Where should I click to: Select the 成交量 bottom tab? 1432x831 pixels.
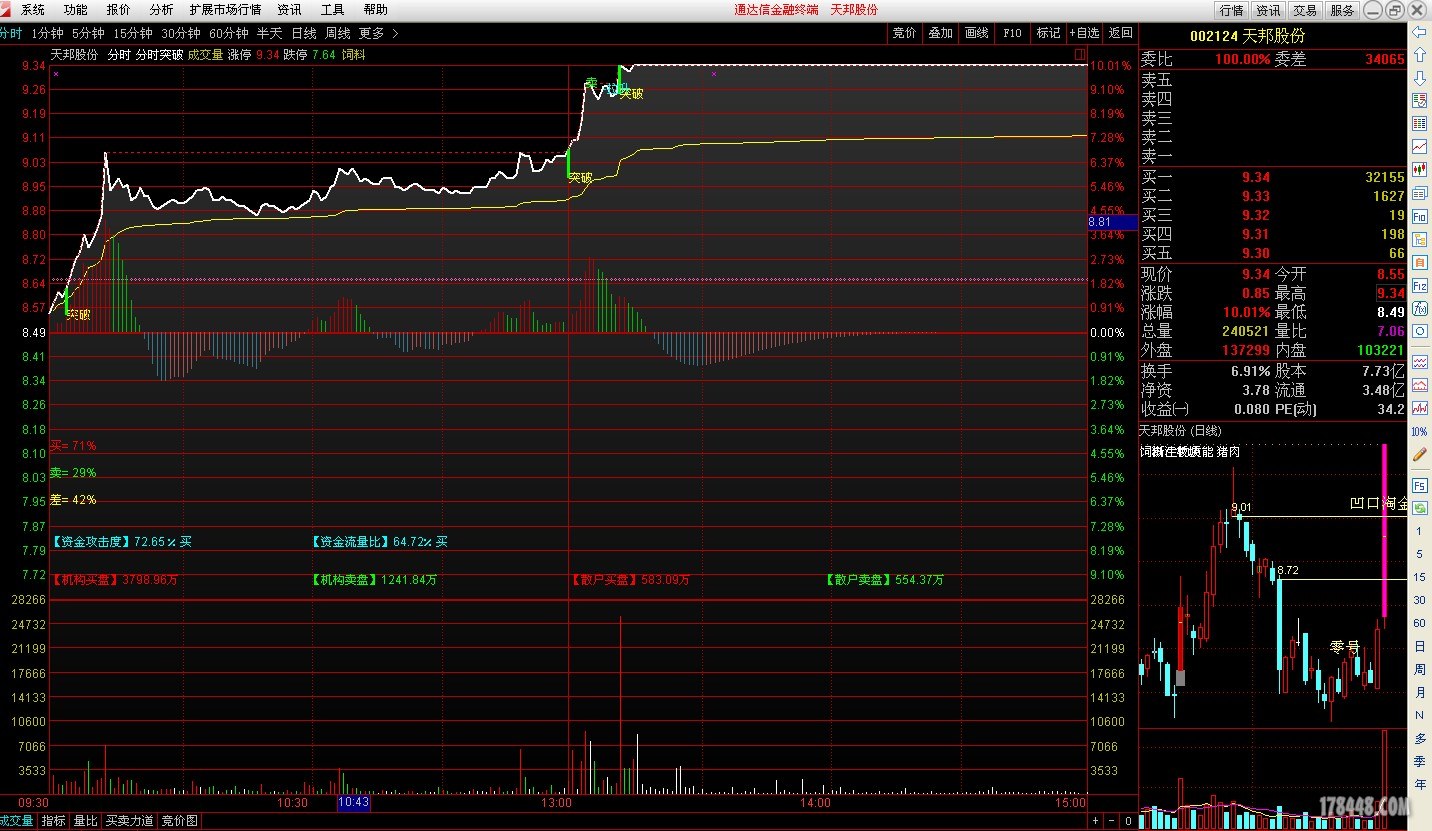(x=16, y=821)
